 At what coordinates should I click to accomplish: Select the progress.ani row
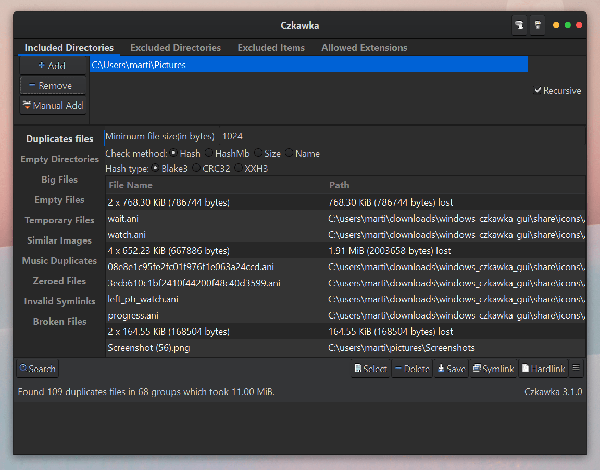click(x=346, y=315)
